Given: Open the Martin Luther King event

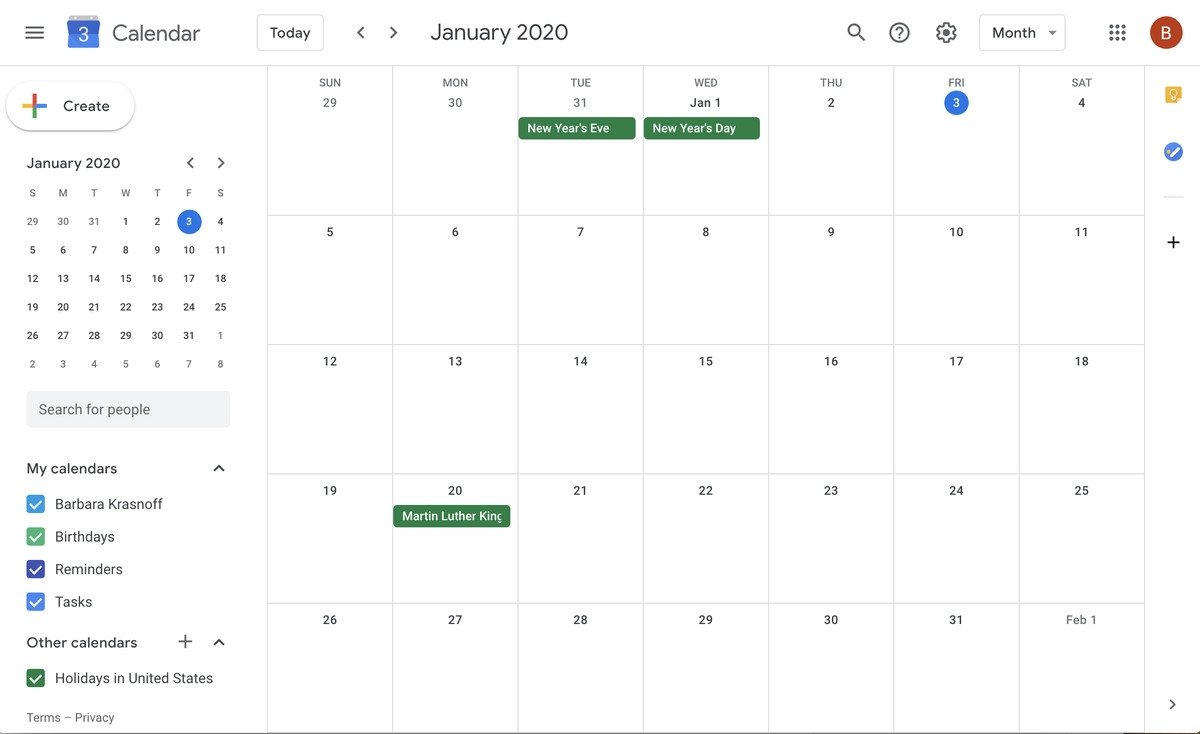Looking at the screenshot, I should coord(452,516).
